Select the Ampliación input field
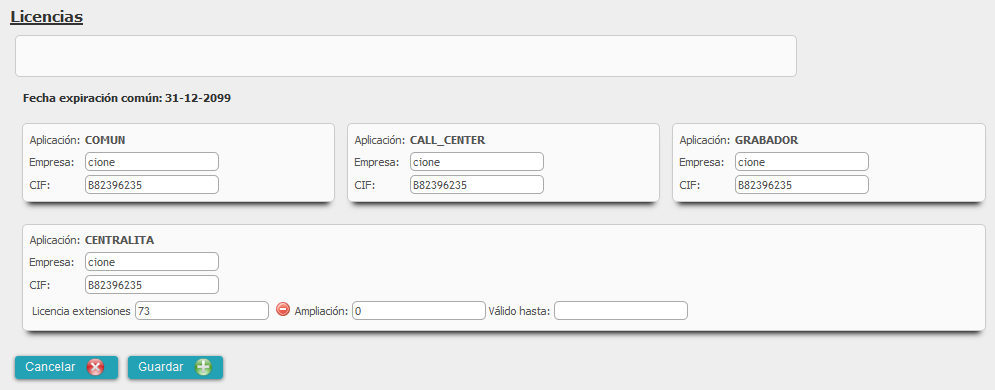Screen dimensions: 995x390 [419, 311]
